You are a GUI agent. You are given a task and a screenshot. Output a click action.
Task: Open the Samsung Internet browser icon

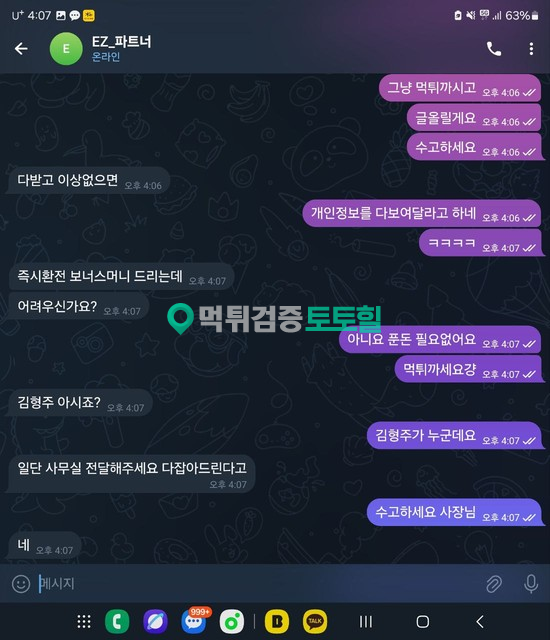(x=155, y=622)
